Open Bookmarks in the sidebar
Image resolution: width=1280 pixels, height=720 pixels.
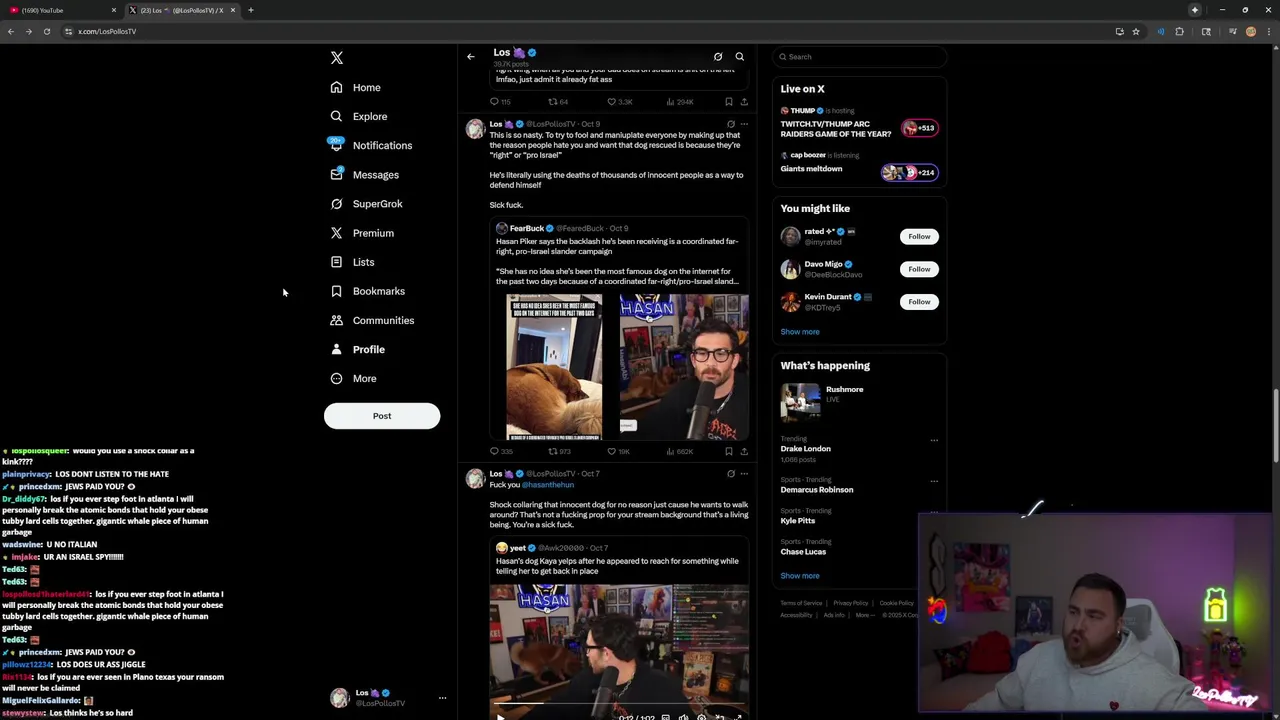click(x=367, y=291)
